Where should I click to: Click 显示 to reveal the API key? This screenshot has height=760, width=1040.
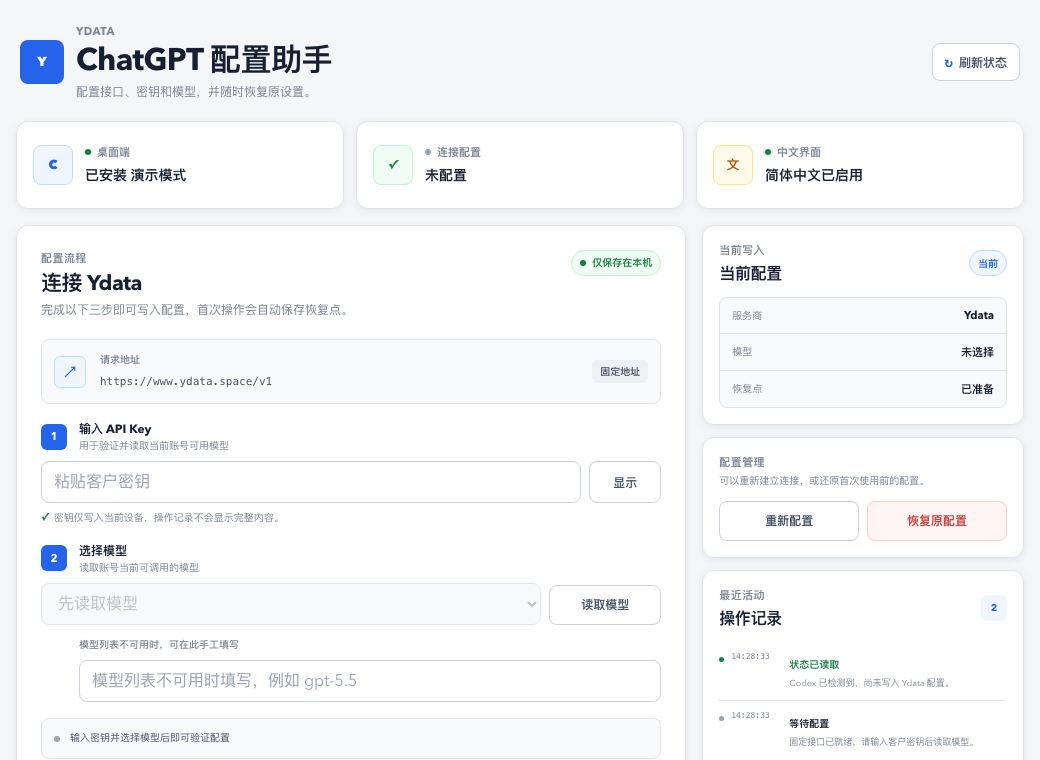point(624,482)
